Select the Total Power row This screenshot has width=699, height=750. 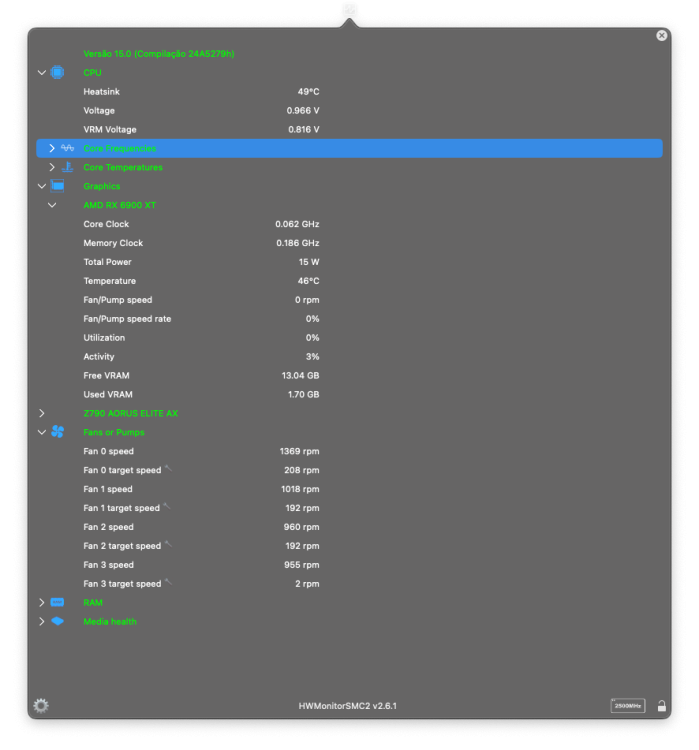(349, 262)
